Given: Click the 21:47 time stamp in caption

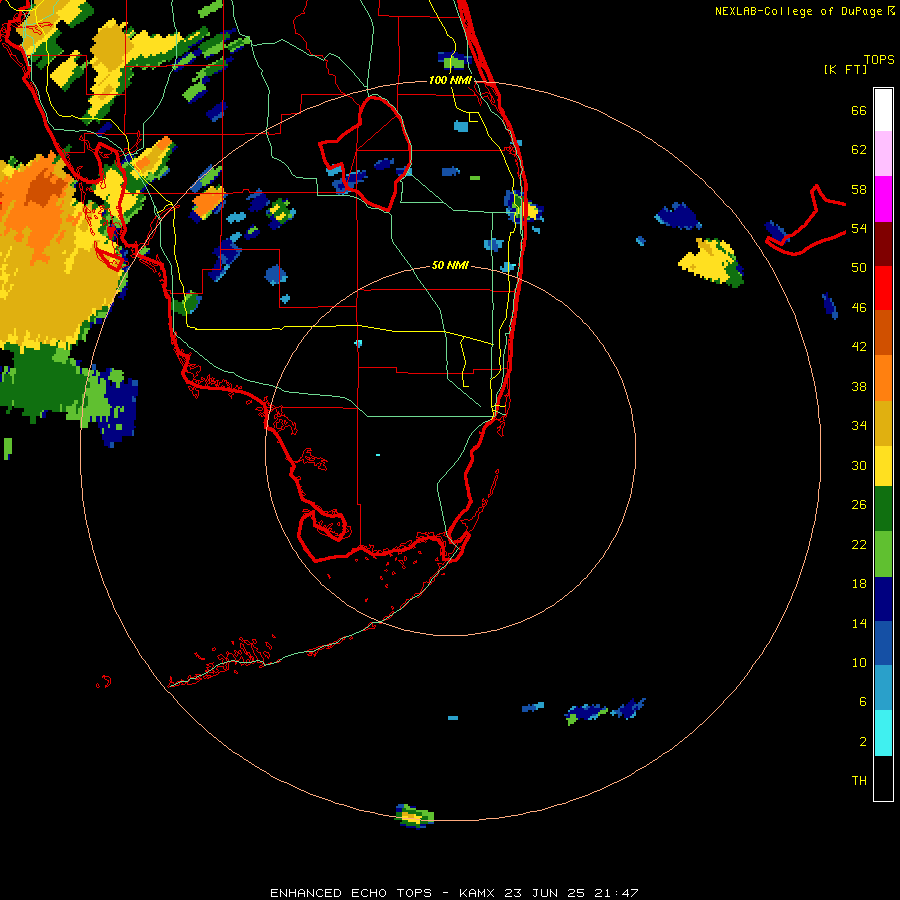Looking at the screenshot, I should 615,893.
